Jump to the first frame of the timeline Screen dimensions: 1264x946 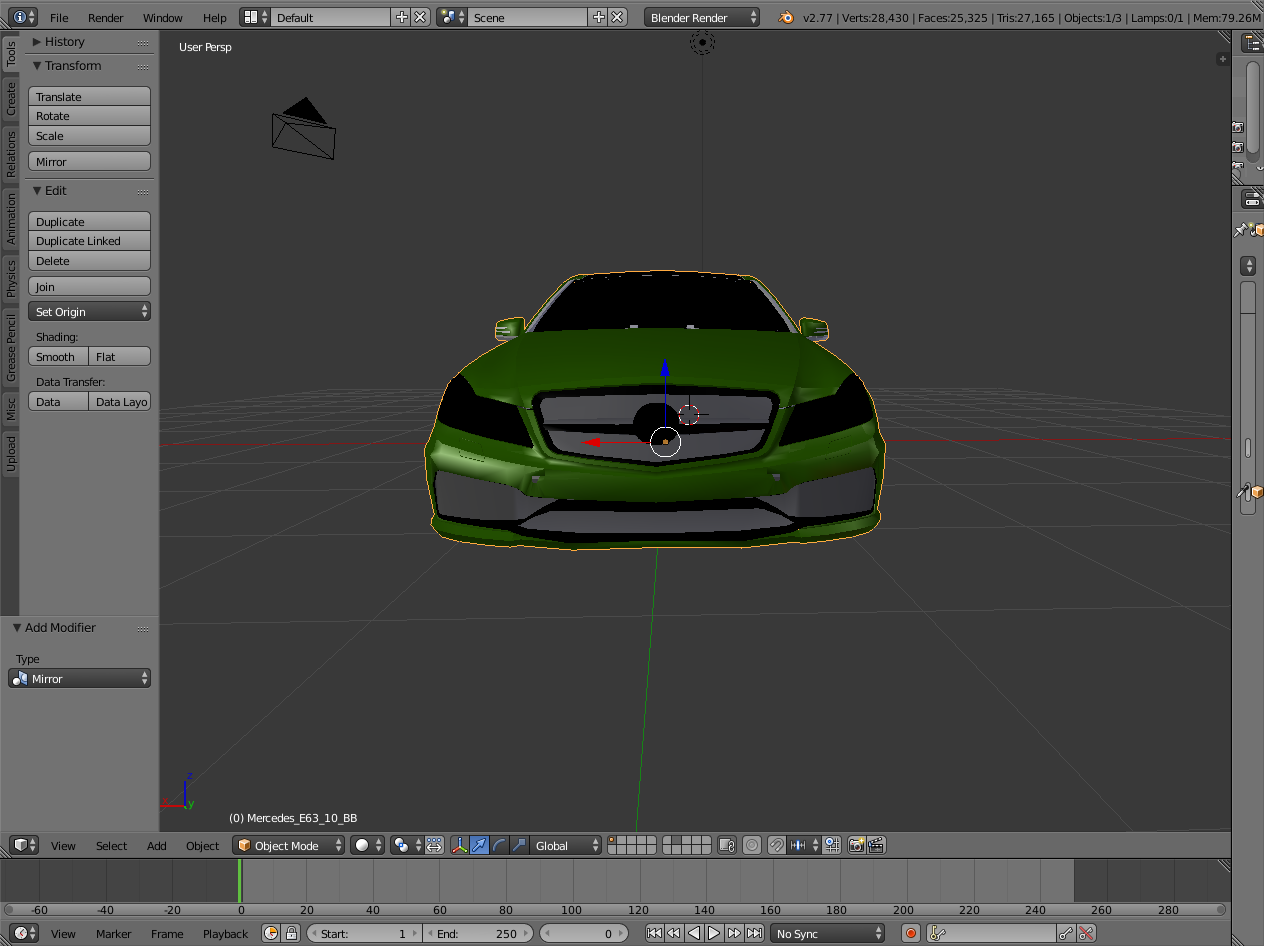pyautogui.click(x=654, y=933)
